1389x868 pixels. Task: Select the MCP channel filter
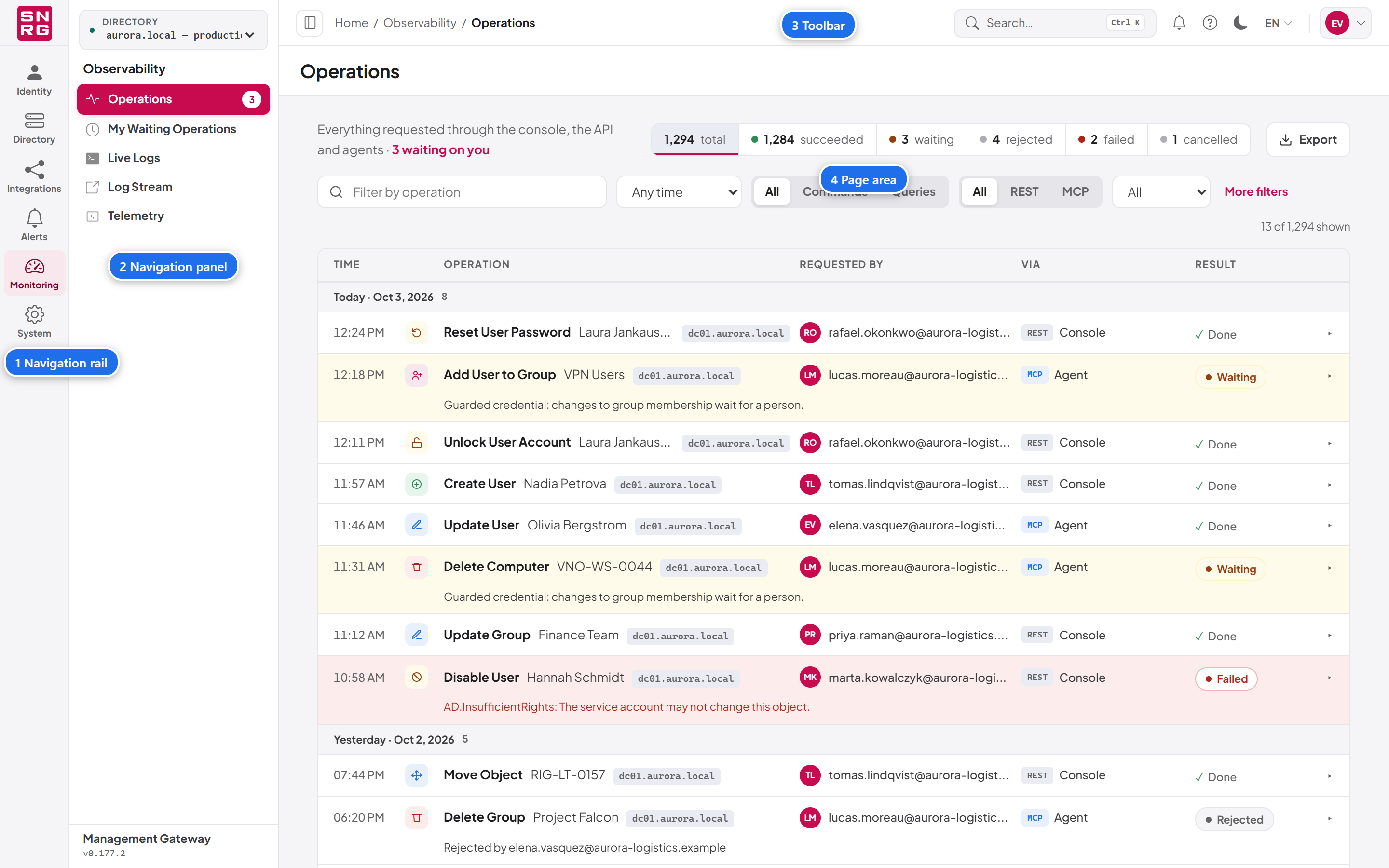(1075, 192)
